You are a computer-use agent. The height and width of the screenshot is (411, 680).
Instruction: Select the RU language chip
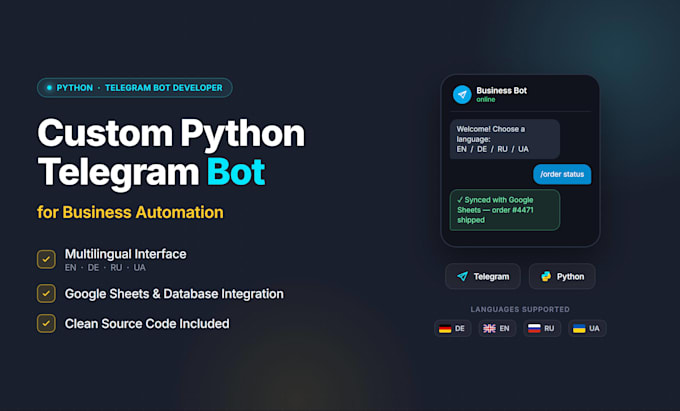pos(542,329)
